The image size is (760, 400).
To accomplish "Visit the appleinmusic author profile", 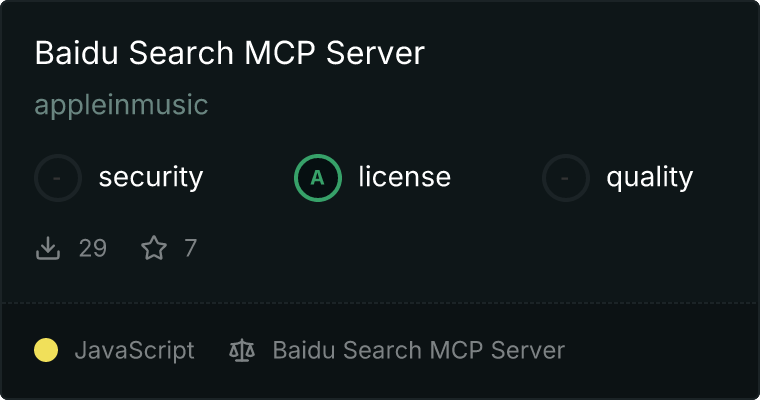I will coord(121,105).
